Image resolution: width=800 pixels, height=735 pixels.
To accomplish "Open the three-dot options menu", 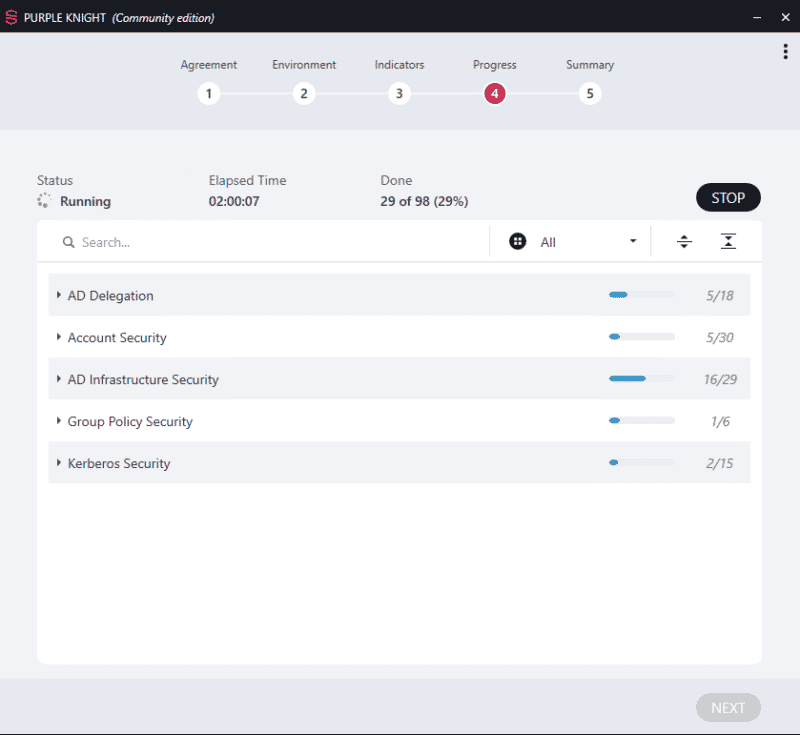I will tap(785, 52).
